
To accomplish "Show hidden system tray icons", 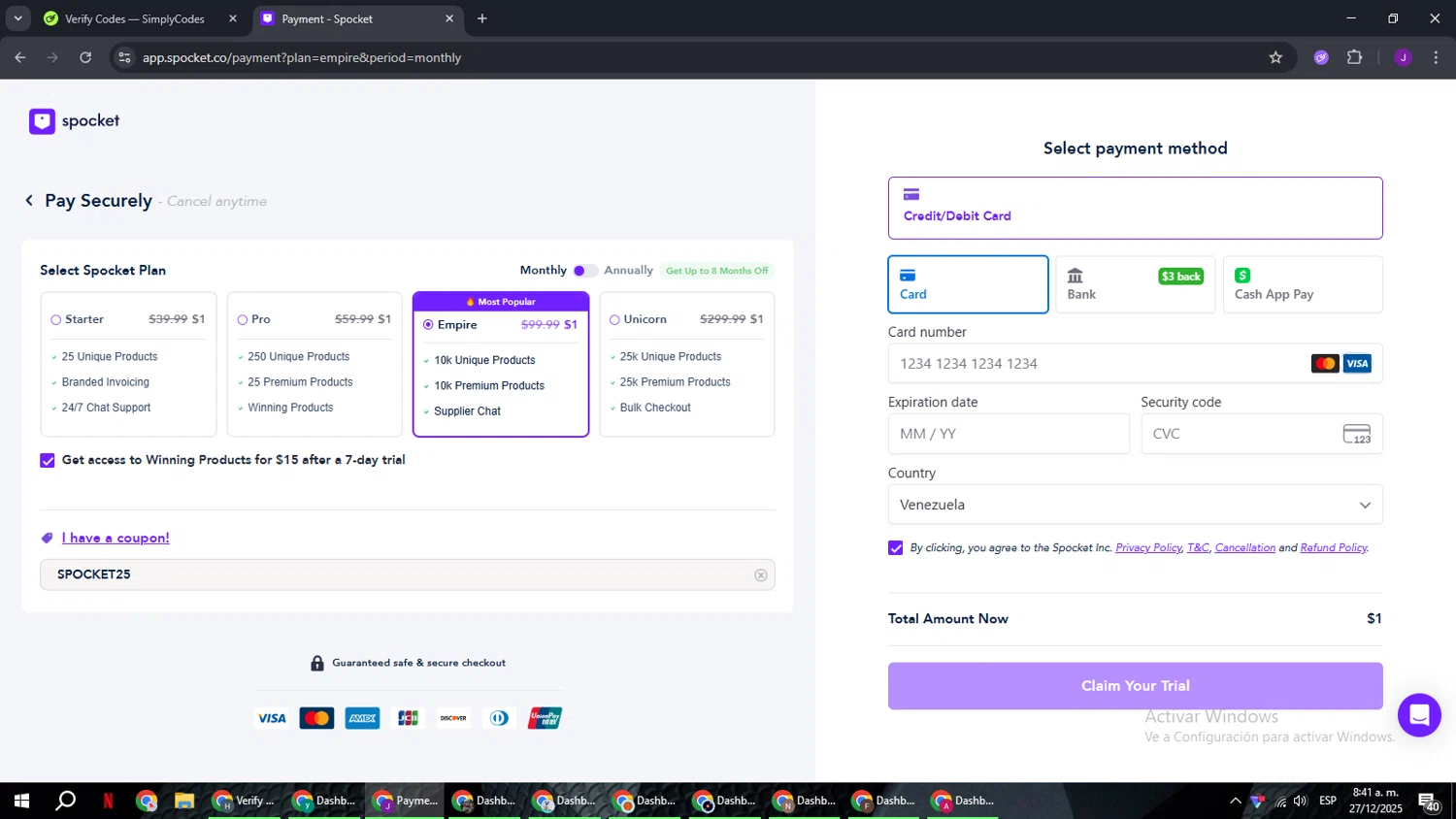I will click(1235, 802).
